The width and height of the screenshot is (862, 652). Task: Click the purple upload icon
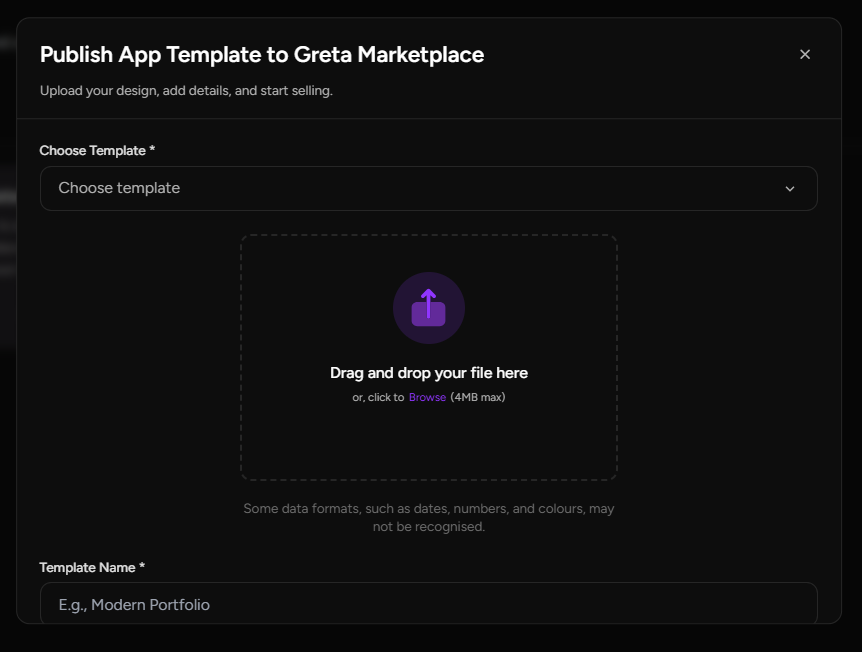pos(429,308)
